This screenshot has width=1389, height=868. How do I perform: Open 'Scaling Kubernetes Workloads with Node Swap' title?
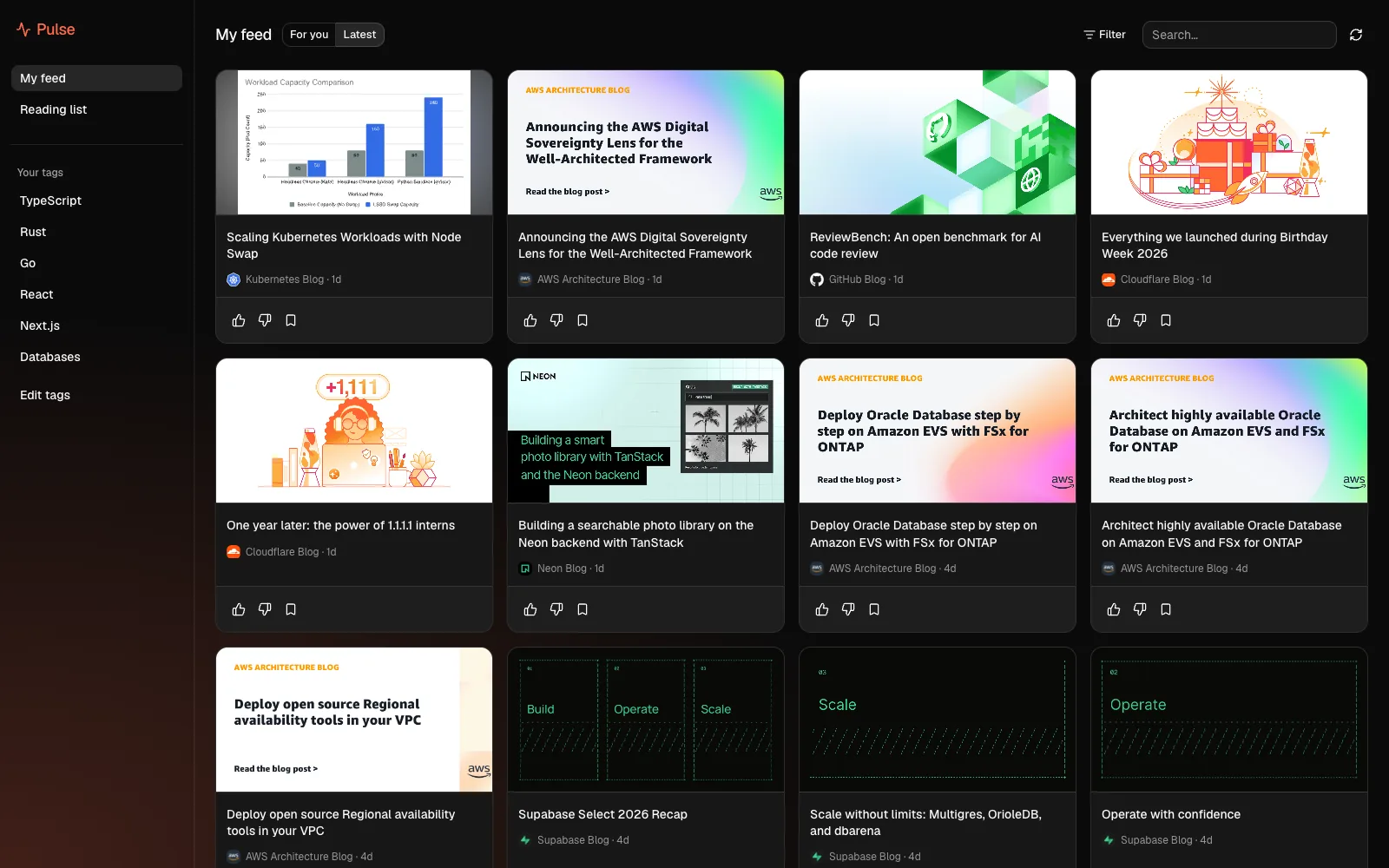coord(344,246)
